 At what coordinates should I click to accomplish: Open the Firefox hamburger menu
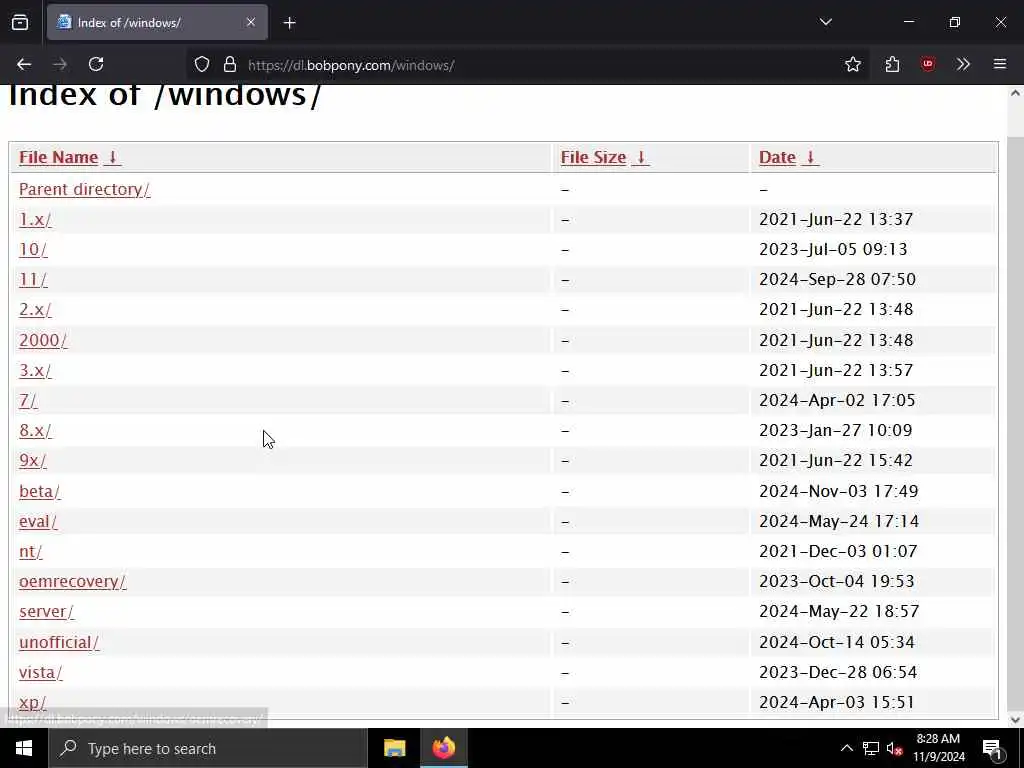999,64
